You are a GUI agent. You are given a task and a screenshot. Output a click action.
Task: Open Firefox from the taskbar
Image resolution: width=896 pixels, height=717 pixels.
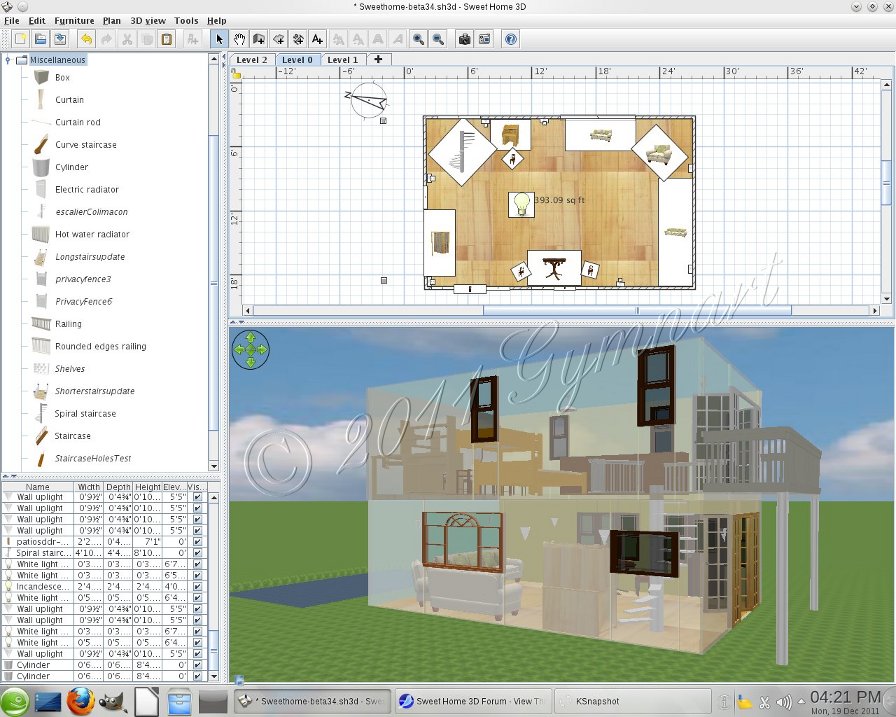point(80,701)
